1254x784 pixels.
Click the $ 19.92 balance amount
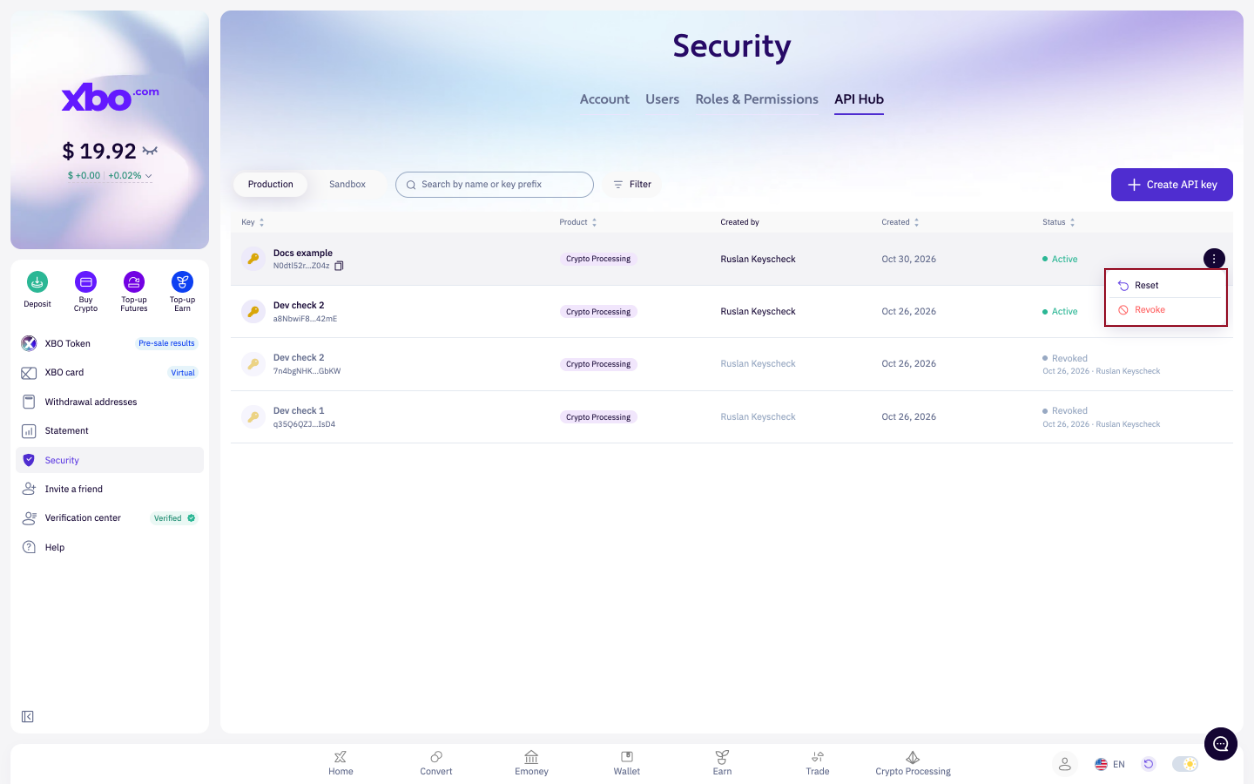point(99,151)
